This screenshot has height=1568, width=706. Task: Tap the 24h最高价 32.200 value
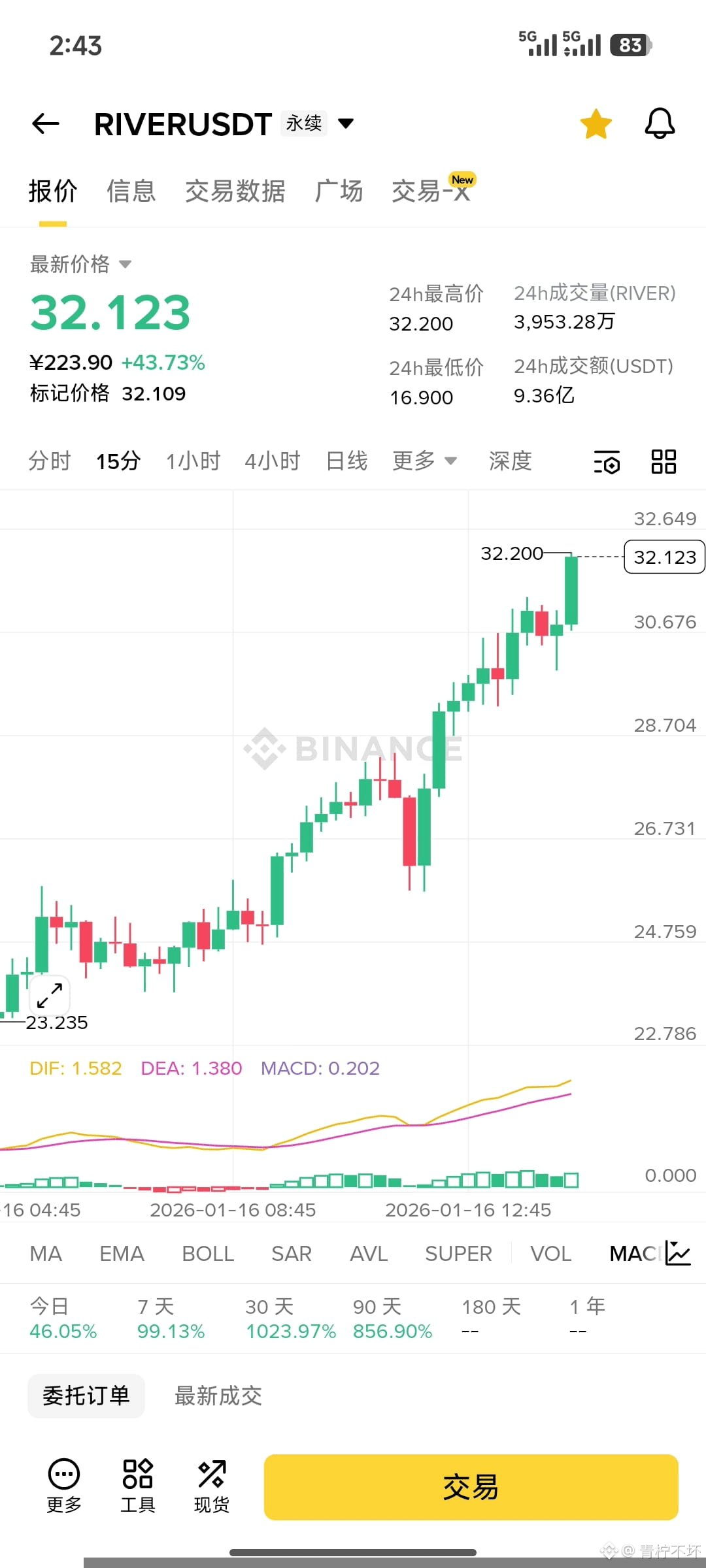click(x=421, y=324)
